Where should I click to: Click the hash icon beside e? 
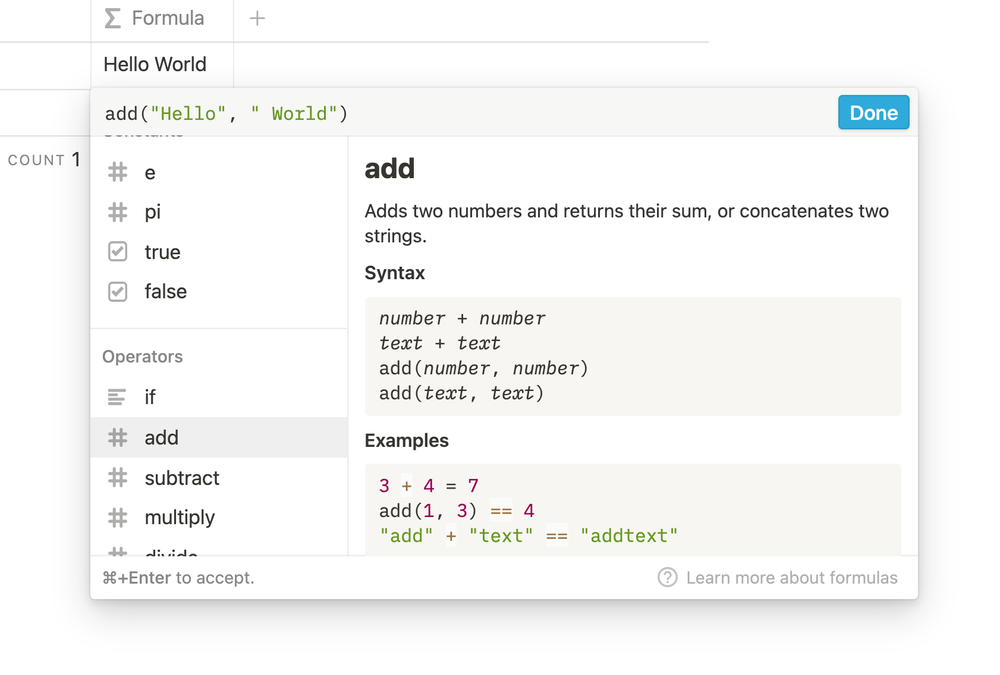click(117, 172)
